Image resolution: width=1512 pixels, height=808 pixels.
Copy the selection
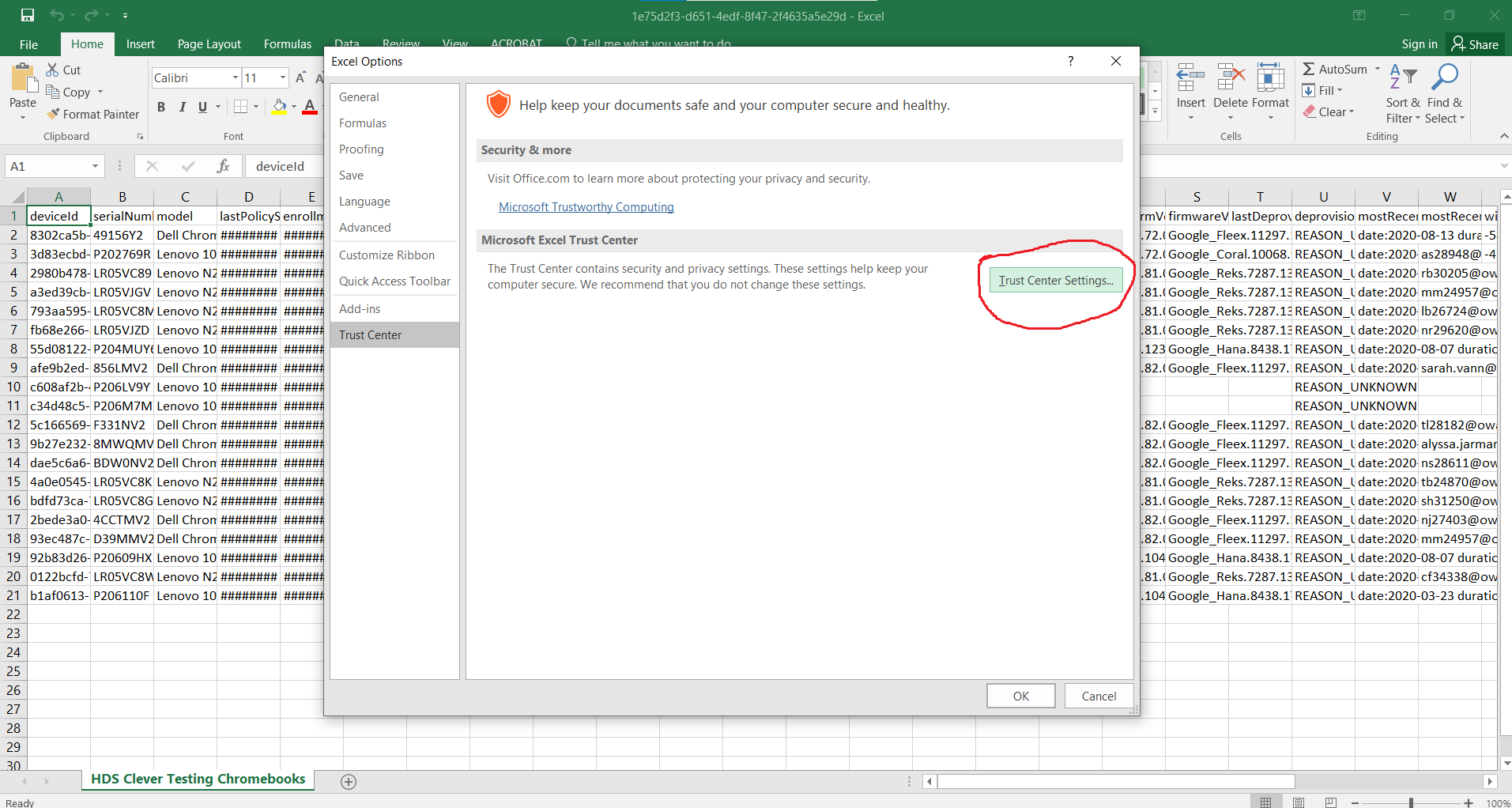(69, 92)
